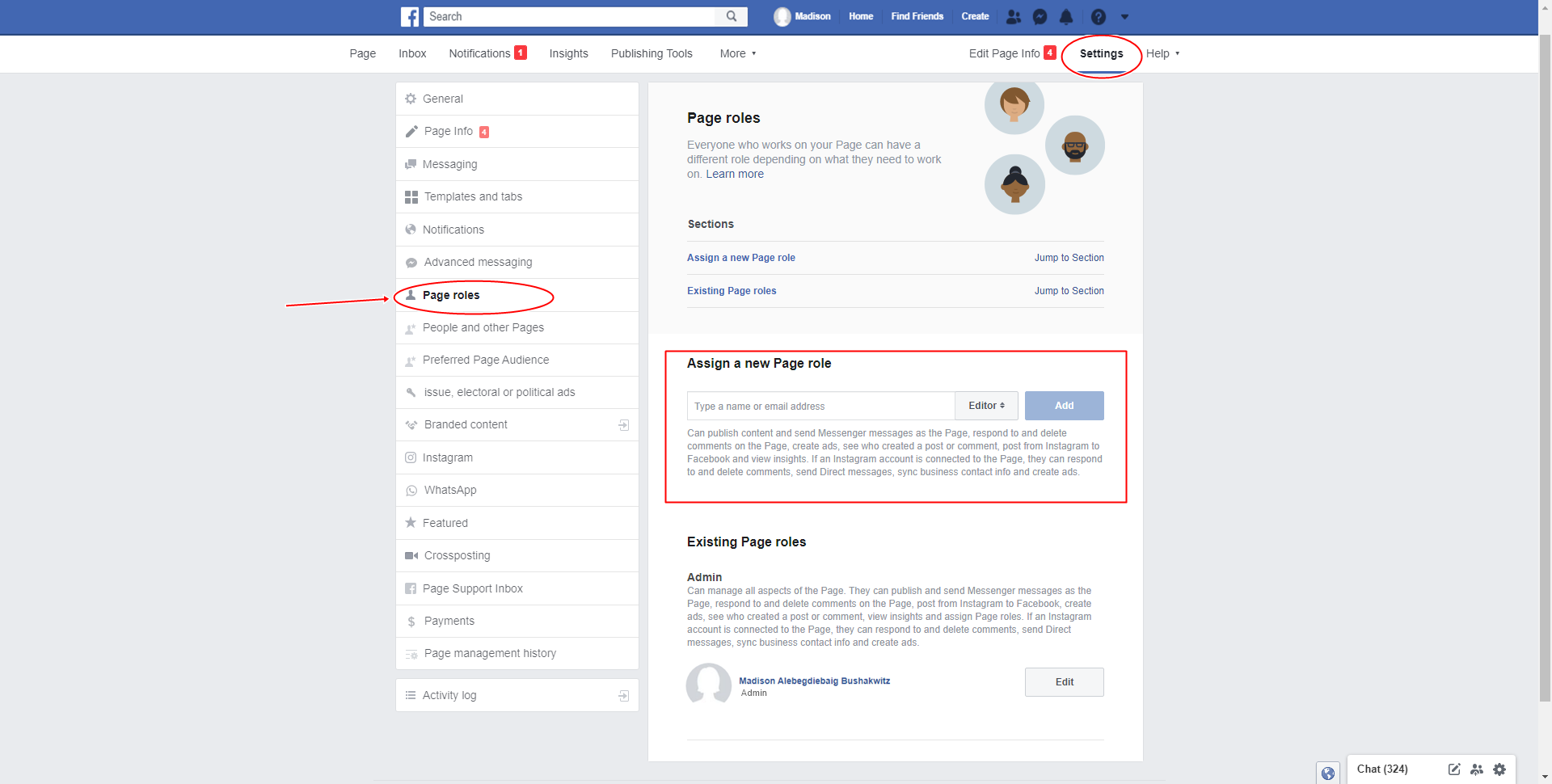Click Learn more about Page roles
This screenshot has height=784, width=1552.
point(735,174)
